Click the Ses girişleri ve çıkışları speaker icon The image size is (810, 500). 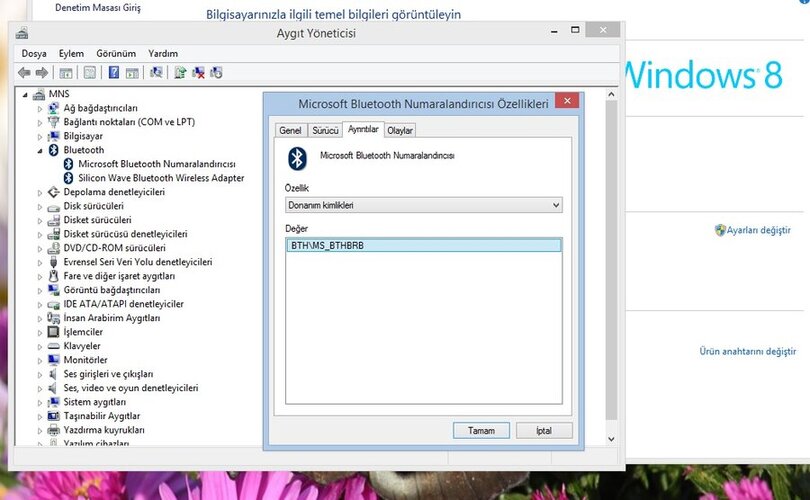pyautogui.click(x=53, y=373)
